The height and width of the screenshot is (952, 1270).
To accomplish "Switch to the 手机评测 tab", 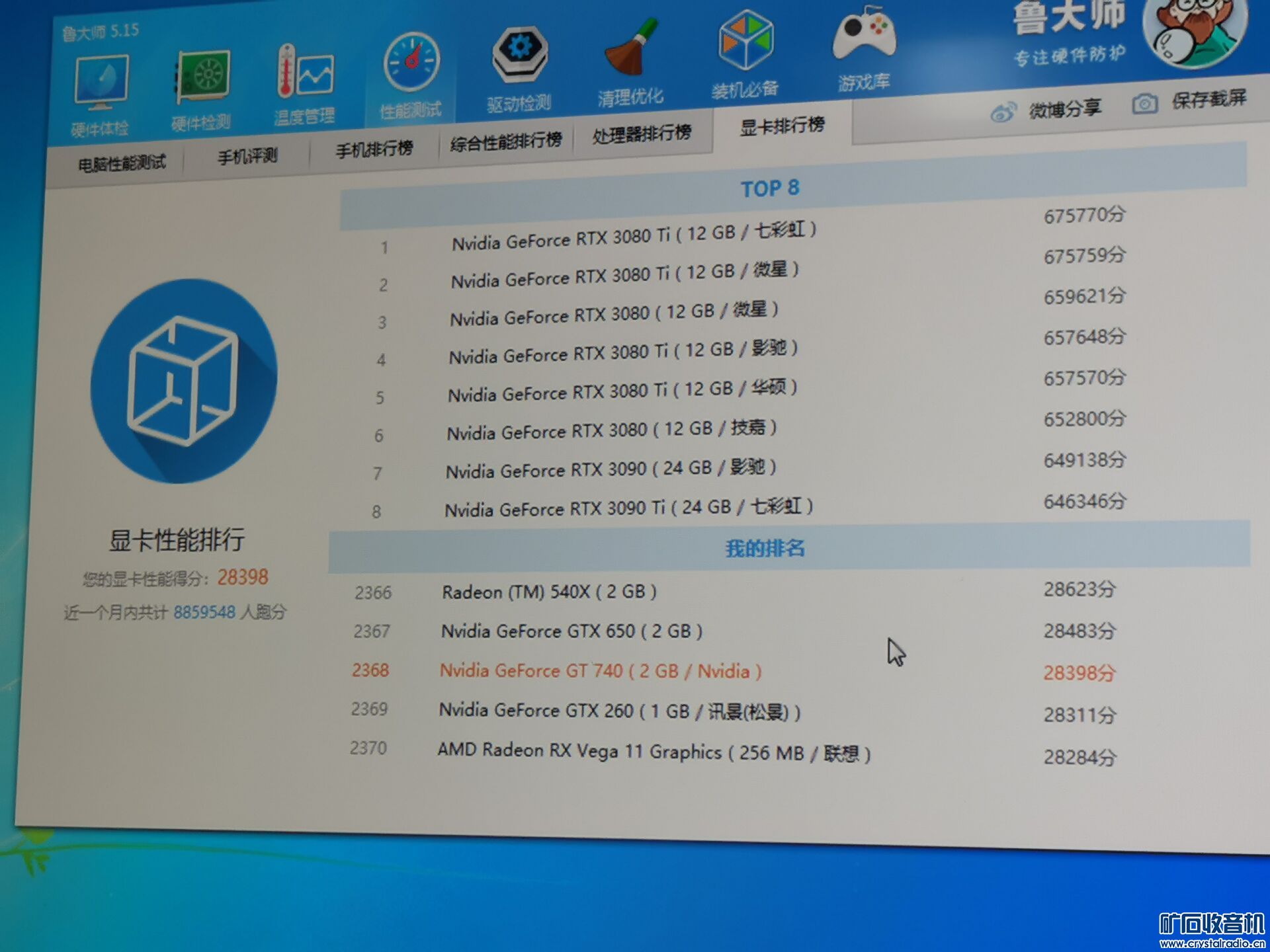I will pos(247,157).
